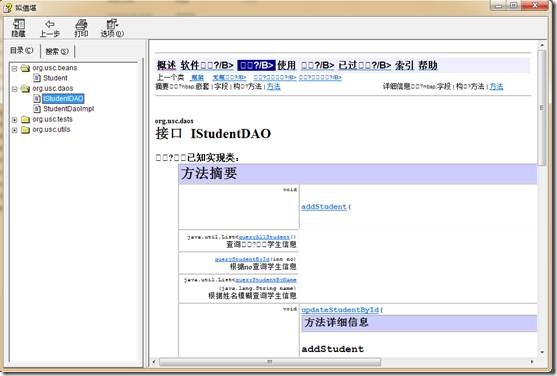Switch to the 搜索 (Search) tab
Viewport: 557px width, 376px height.
pos(57,51)
